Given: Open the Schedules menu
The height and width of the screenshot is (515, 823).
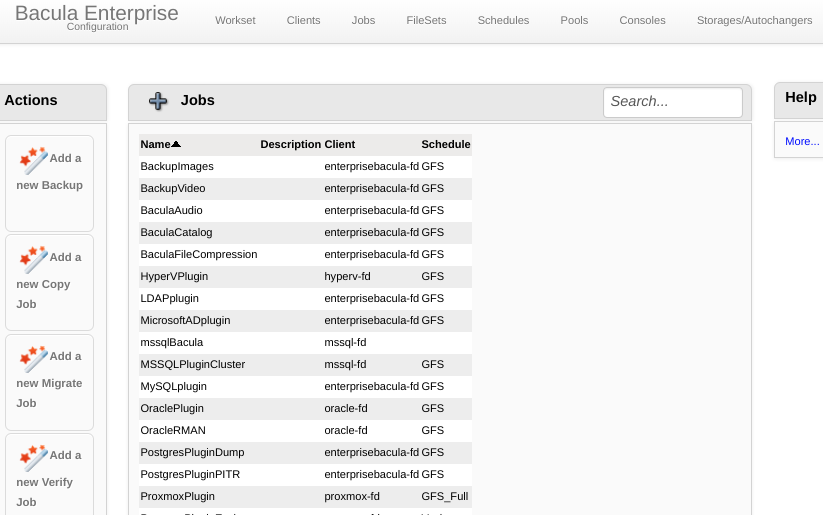Looking at the screenshot, I should [503, 20].
